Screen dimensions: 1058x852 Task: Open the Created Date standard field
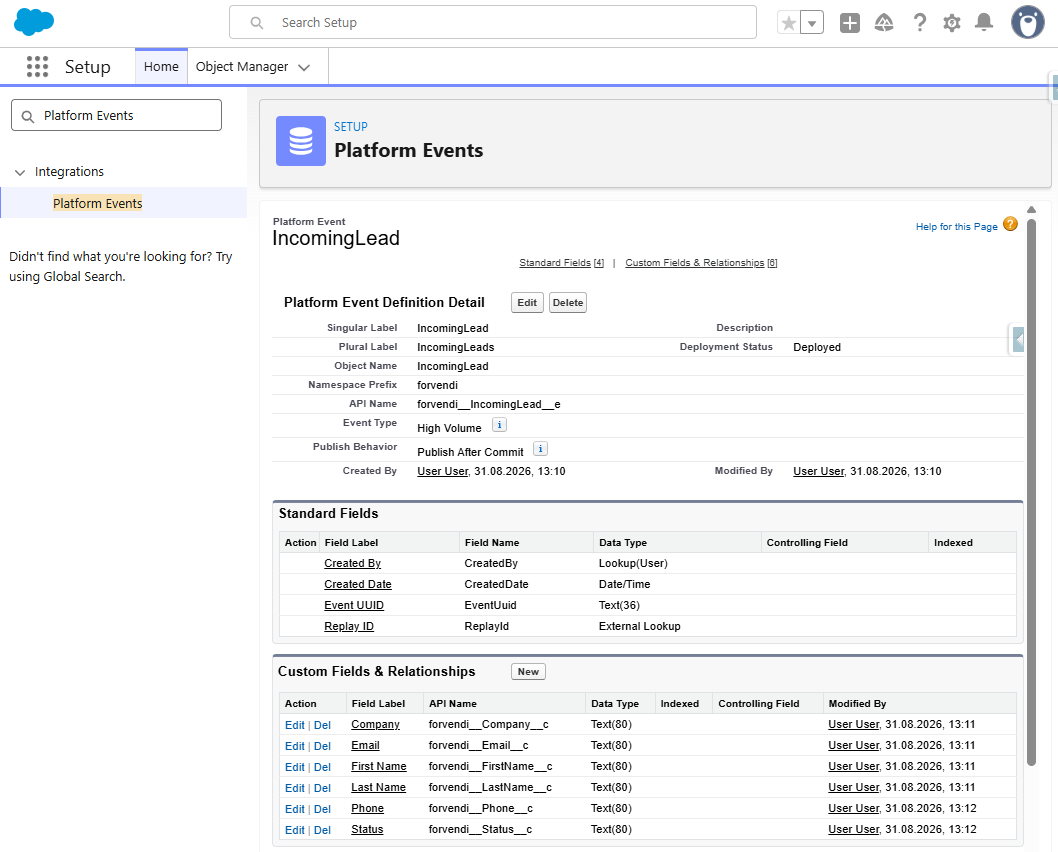(x=358, y=584)
